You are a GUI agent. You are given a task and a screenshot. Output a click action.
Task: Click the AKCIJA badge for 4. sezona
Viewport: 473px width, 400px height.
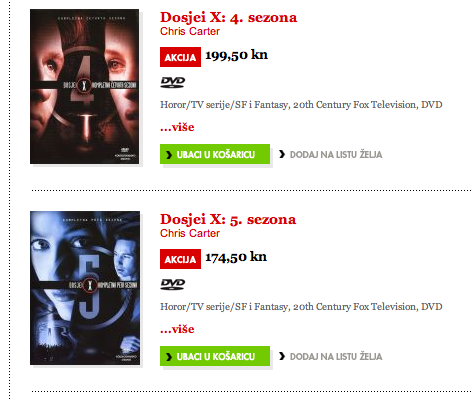pos(180,57)
